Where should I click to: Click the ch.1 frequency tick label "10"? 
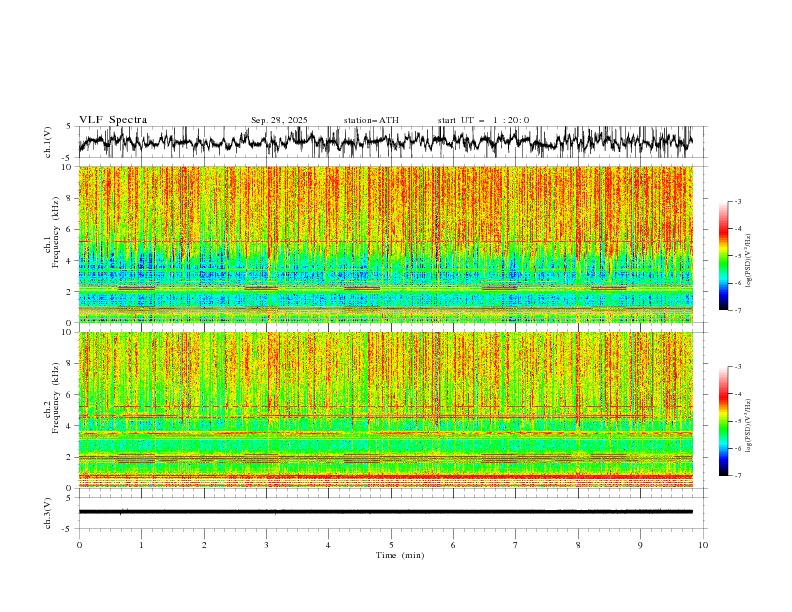coord(68,167)
